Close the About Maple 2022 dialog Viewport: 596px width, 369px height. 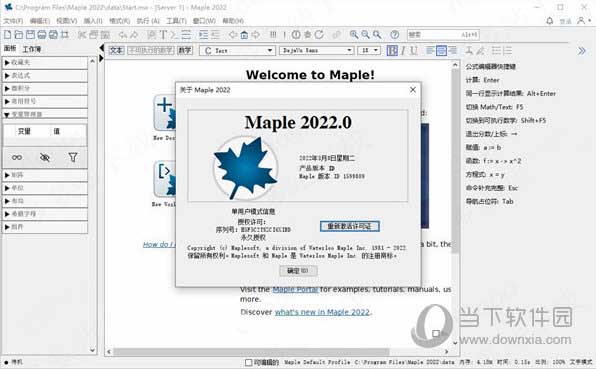[x=413, y=90]
